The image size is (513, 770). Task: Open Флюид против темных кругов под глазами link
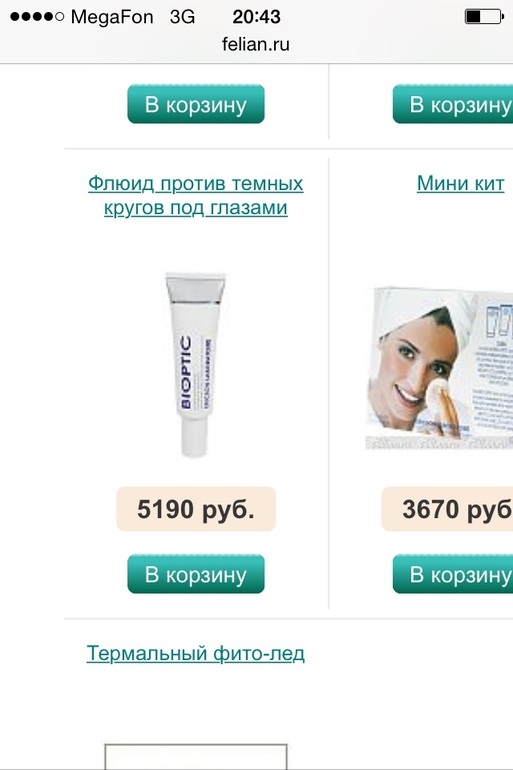195,195
